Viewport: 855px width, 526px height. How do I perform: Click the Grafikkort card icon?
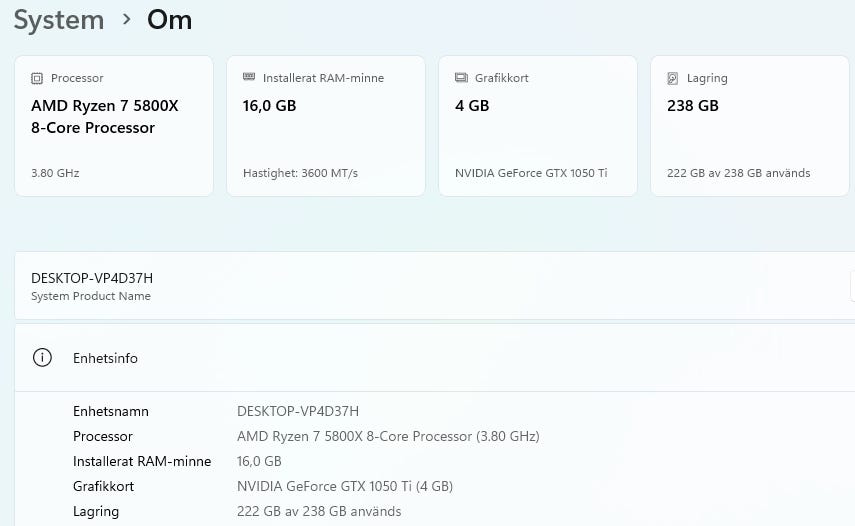(x=461, y=78)
